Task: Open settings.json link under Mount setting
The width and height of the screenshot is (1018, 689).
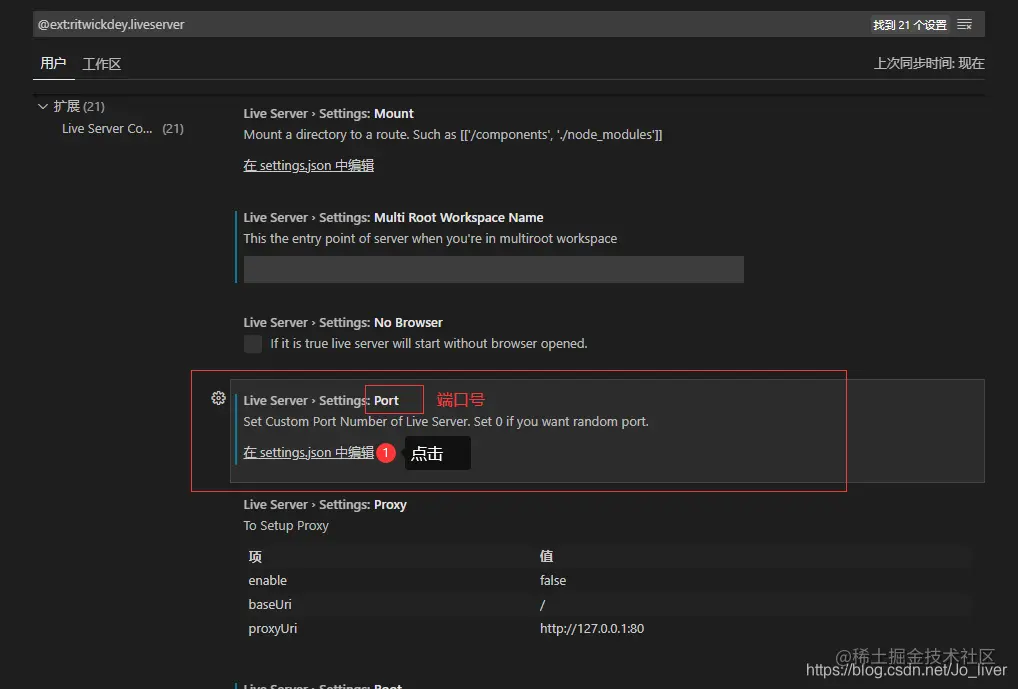Action: [308, 166]
